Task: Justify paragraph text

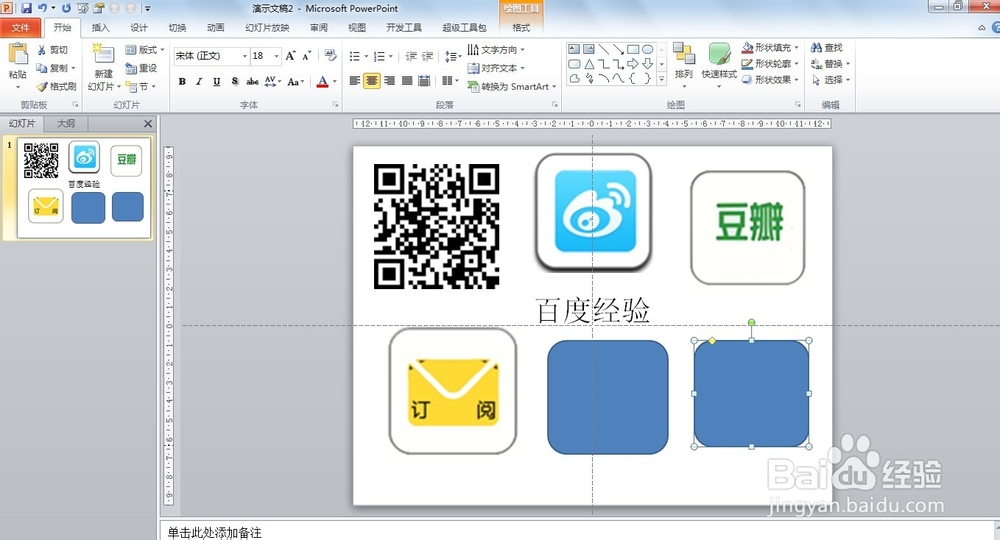Action: click(x=407, y=81)
